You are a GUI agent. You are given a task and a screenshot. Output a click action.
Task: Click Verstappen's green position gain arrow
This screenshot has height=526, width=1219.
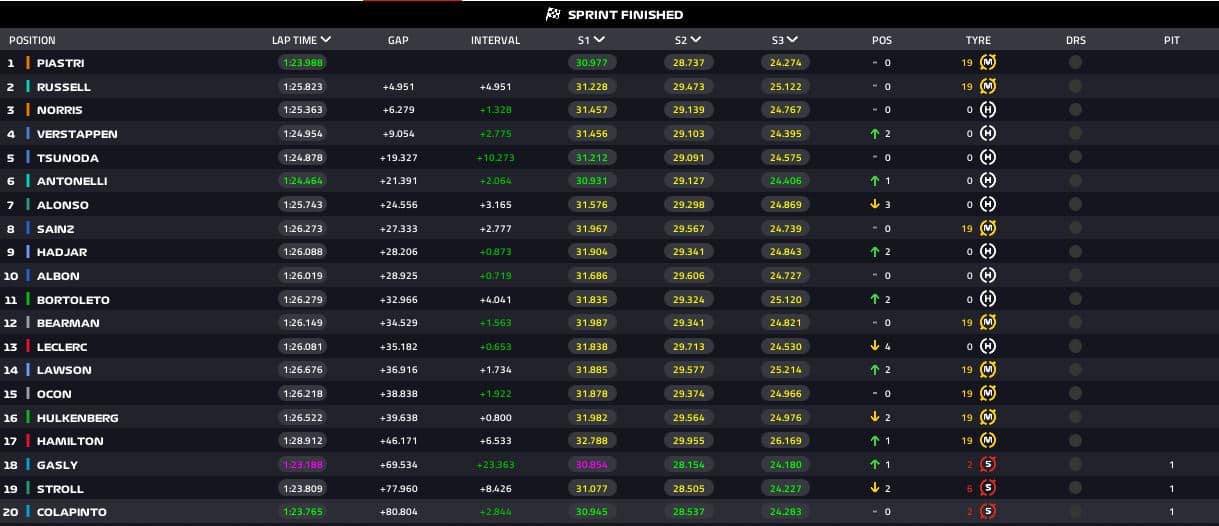pyautogui.click(x=874, y=134)
